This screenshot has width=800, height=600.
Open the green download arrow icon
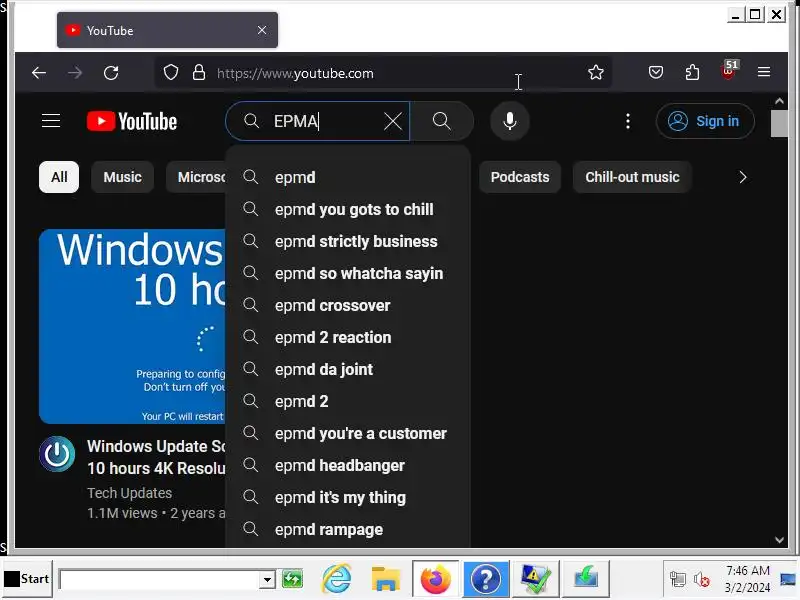586,579
